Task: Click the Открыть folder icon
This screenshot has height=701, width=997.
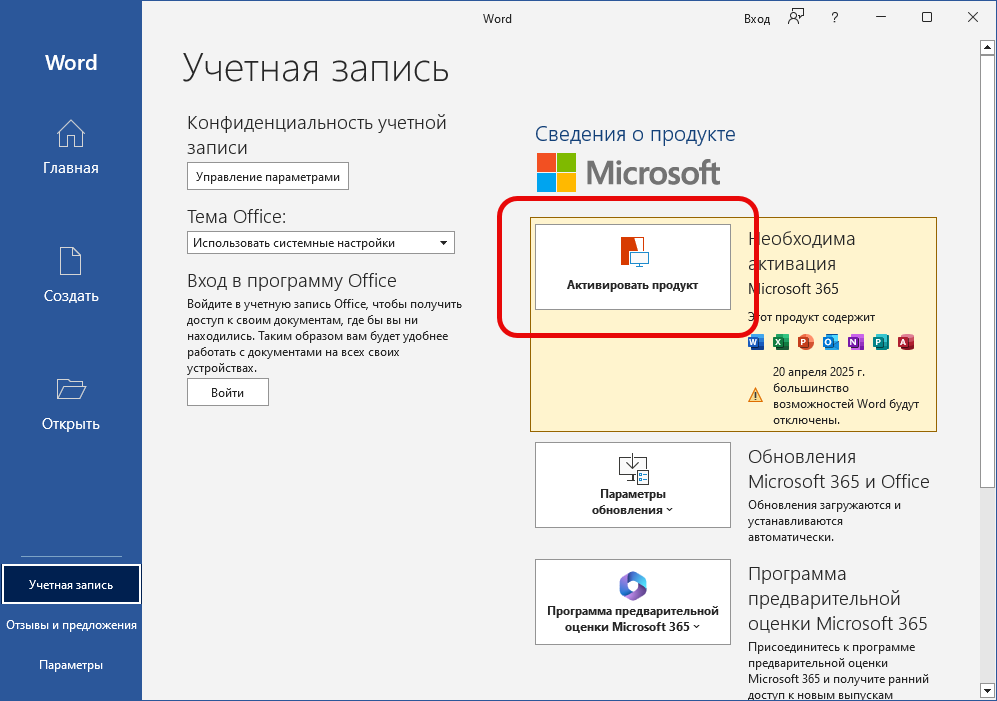Action: 70,389
